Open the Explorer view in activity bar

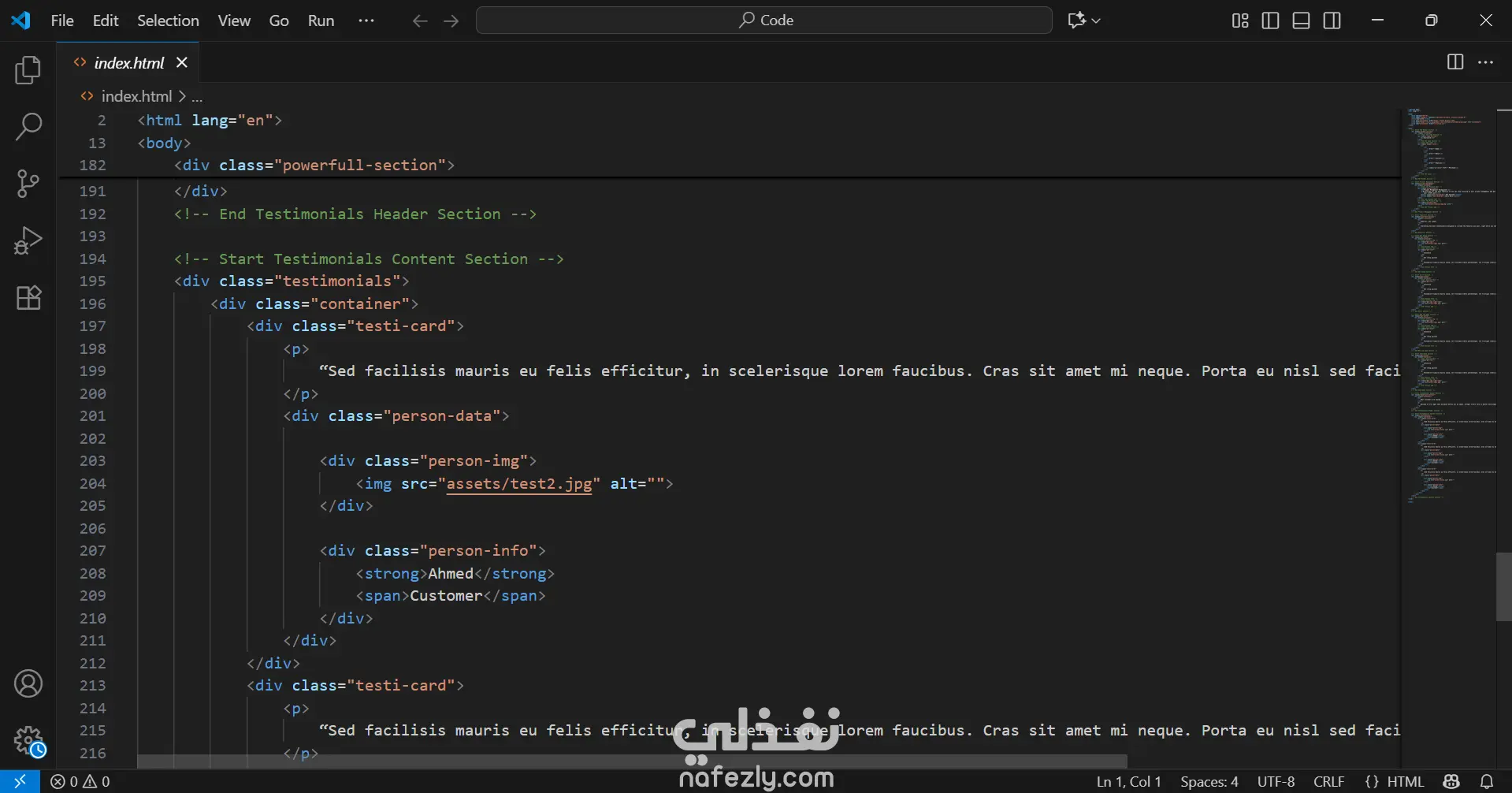coord(28,70)
